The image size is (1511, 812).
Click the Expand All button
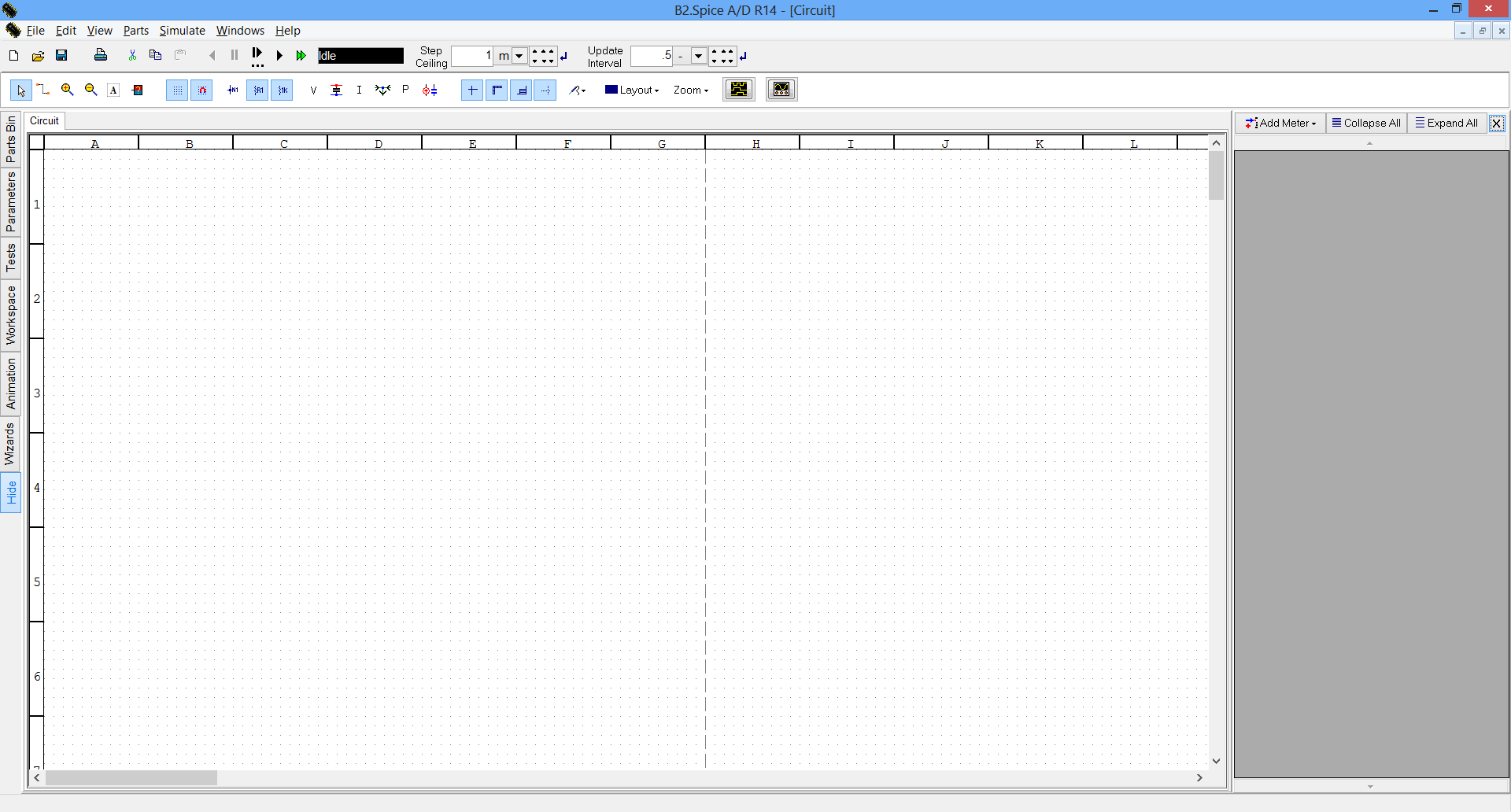pos(1446,123)
